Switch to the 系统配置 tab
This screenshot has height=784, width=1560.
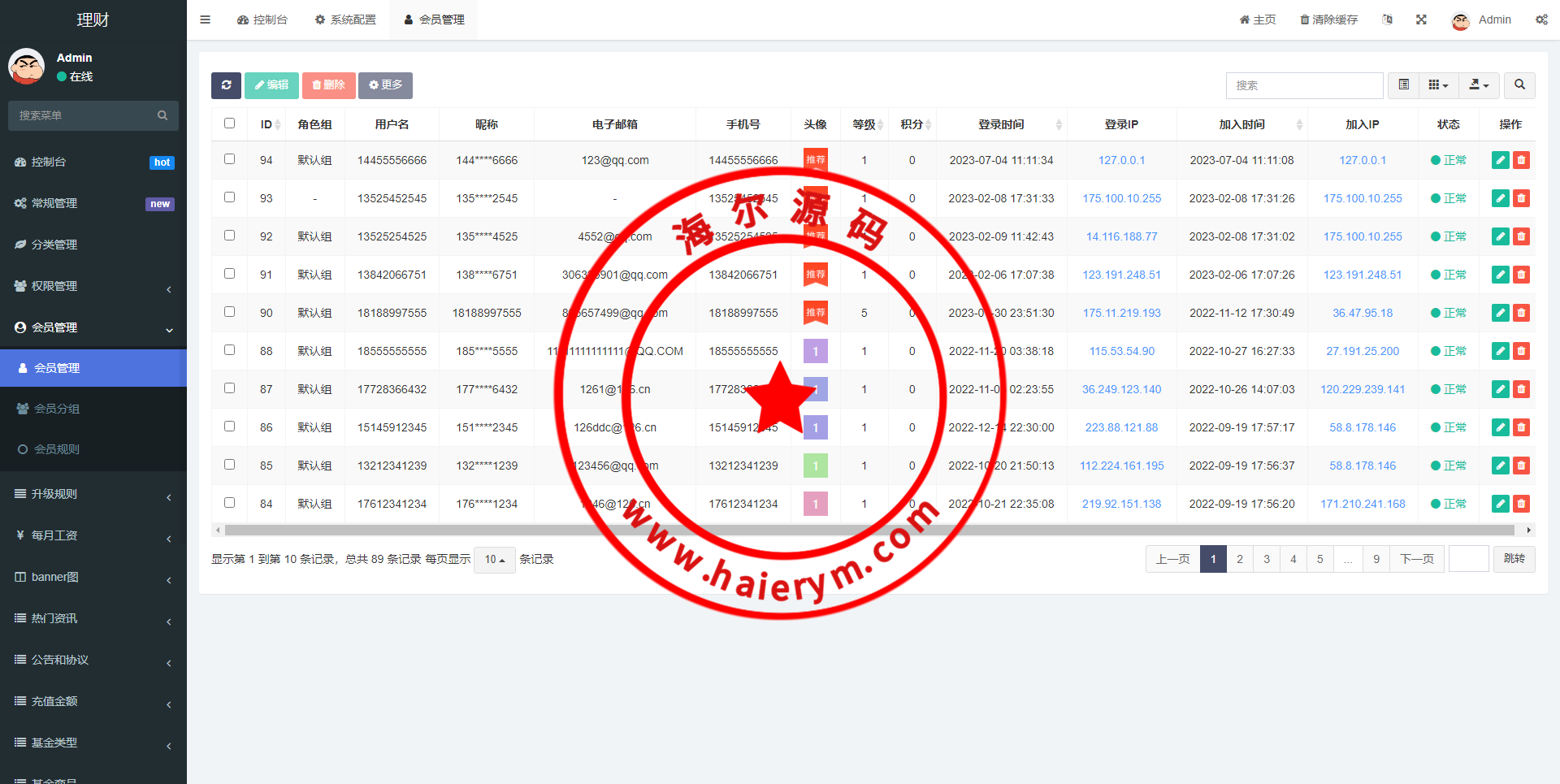pyautogui.click(x=345, y=19)
